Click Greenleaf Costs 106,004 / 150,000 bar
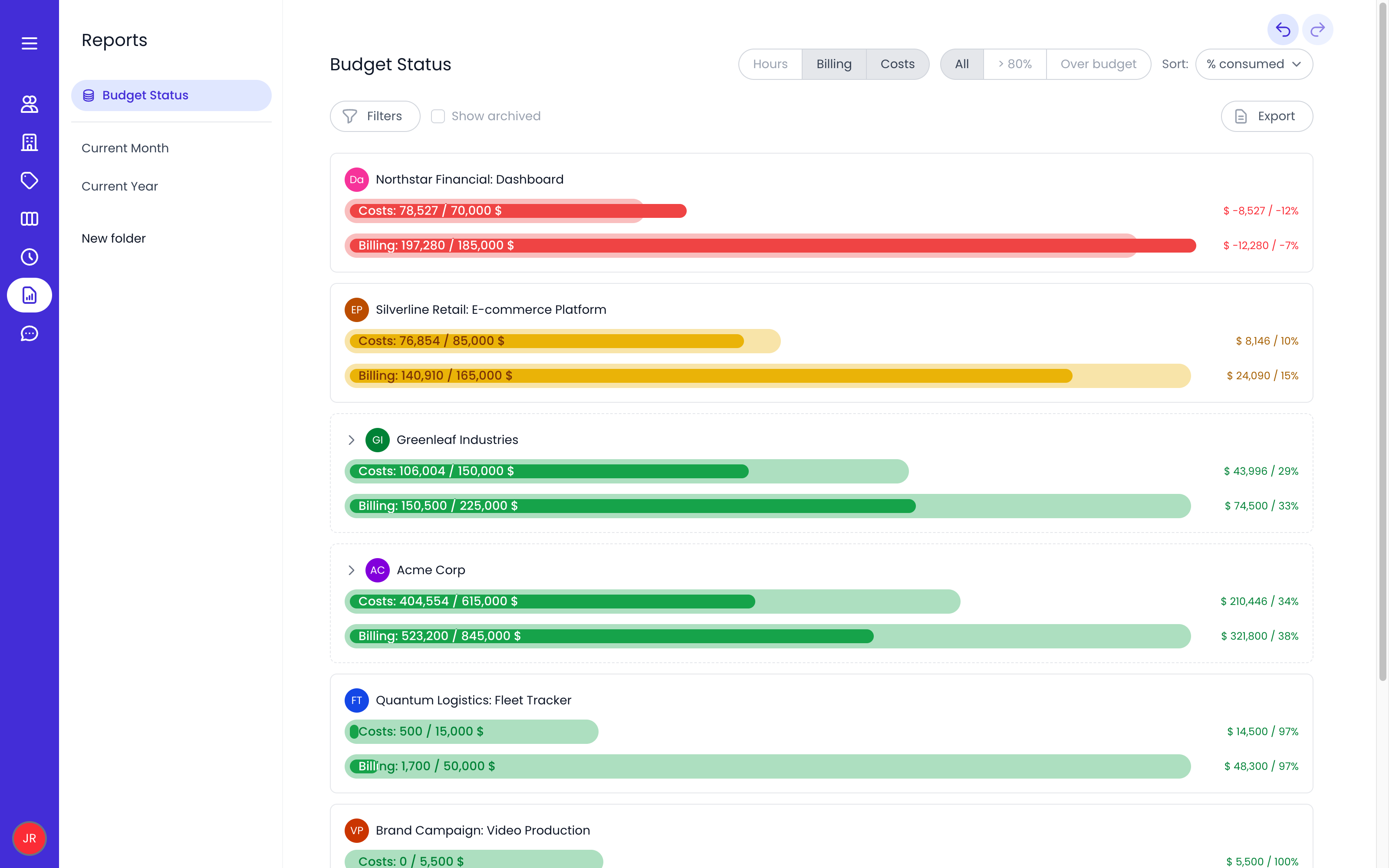Viewport: 1389px width, 868px height. 626,471
